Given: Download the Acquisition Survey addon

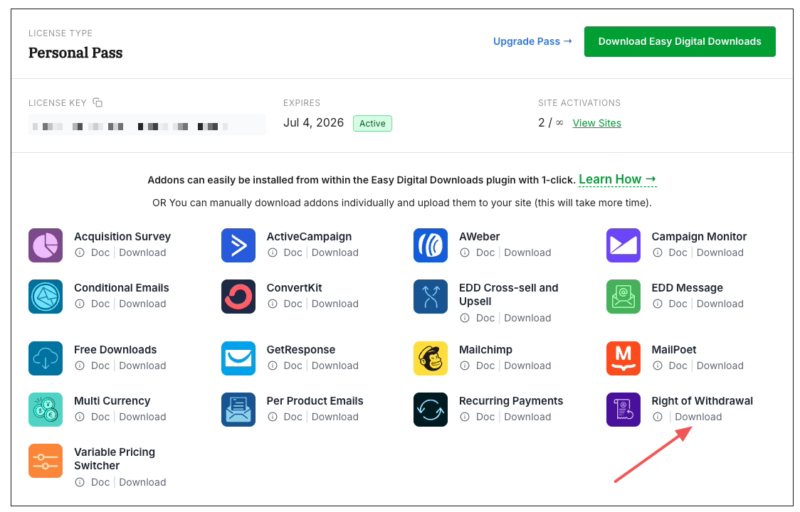Looking at the screenshot, I should point(142,252).
